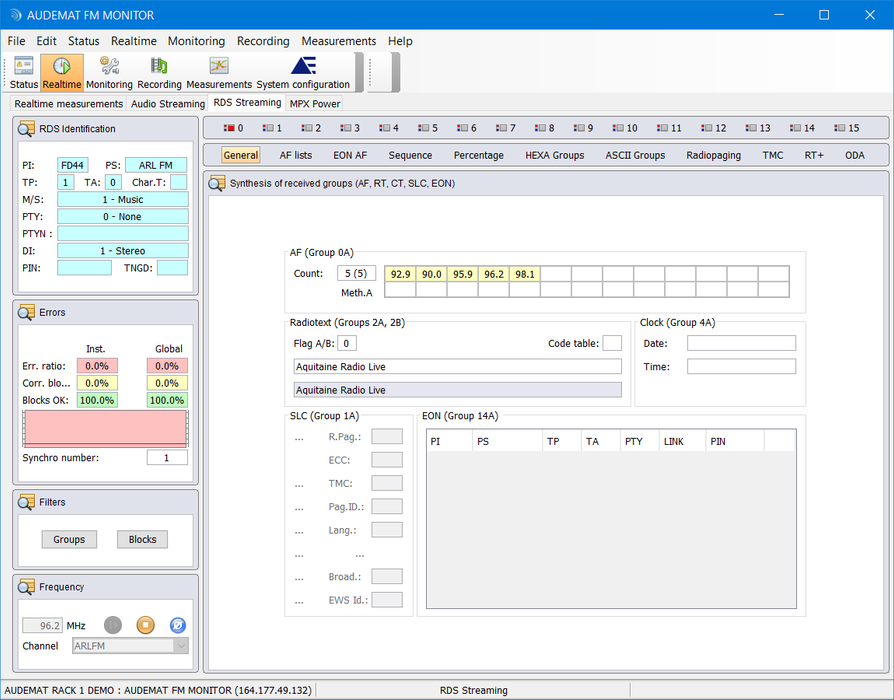894x700 pixels.
Task: Click the magnifier icon next to RDS Identification
Action: 27,129
